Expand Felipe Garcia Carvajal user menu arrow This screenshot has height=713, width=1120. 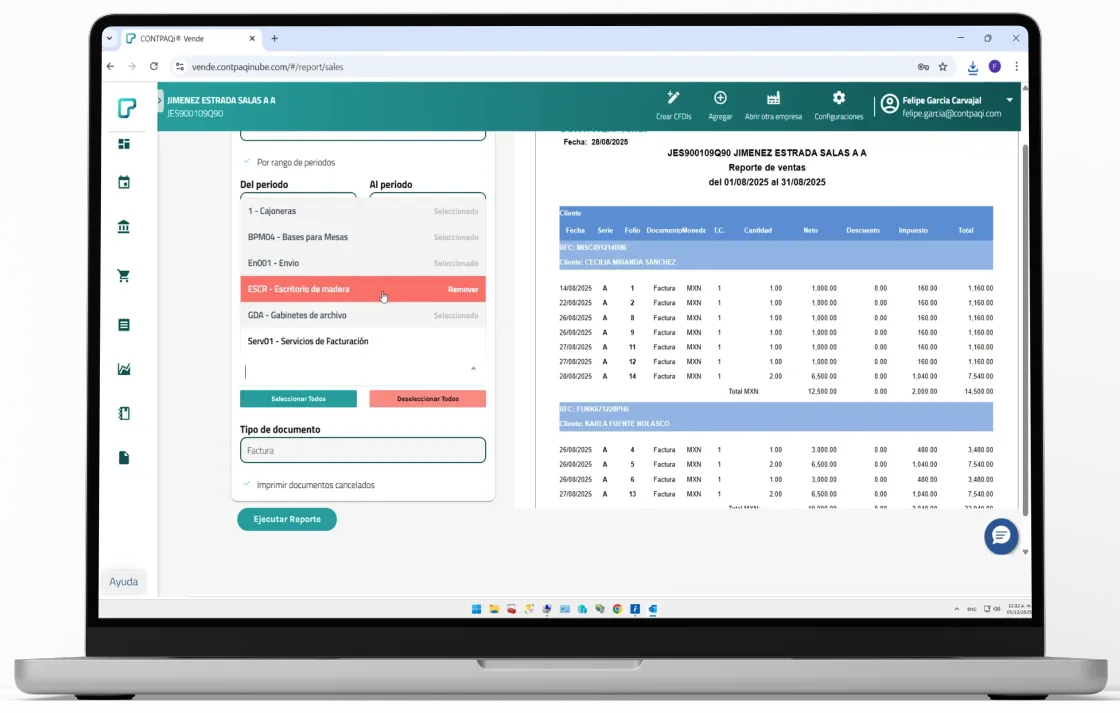(1009, 100)
